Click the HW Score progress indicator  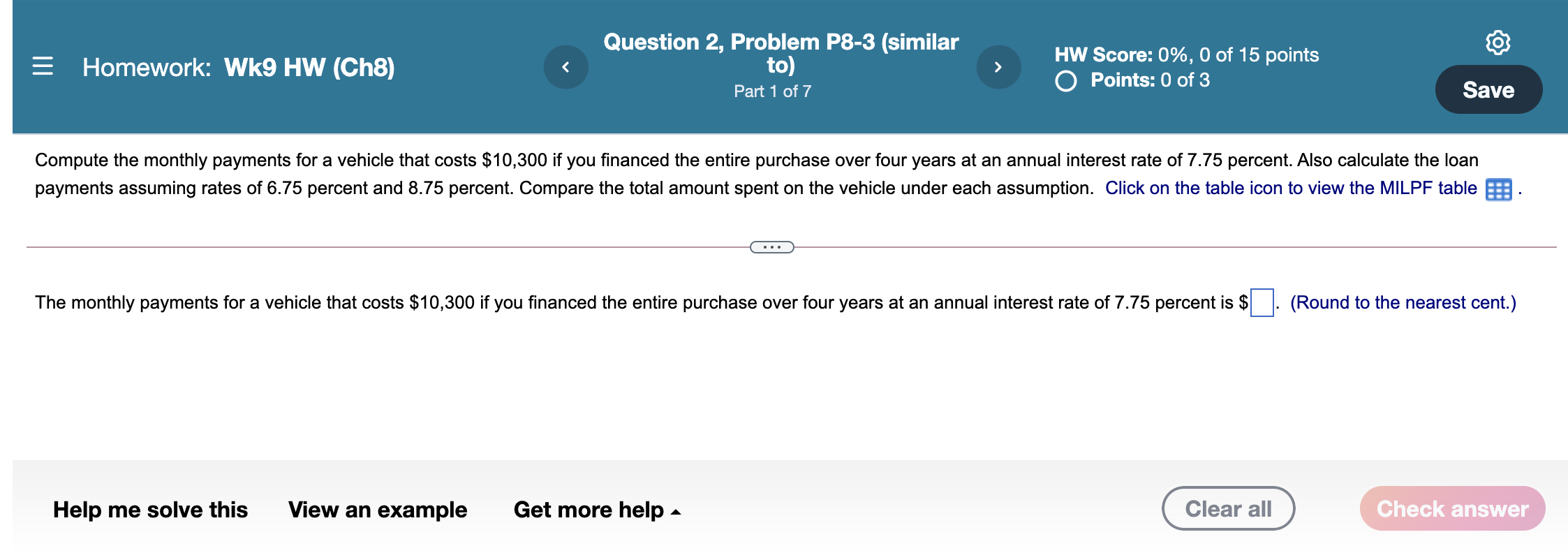1187,54
